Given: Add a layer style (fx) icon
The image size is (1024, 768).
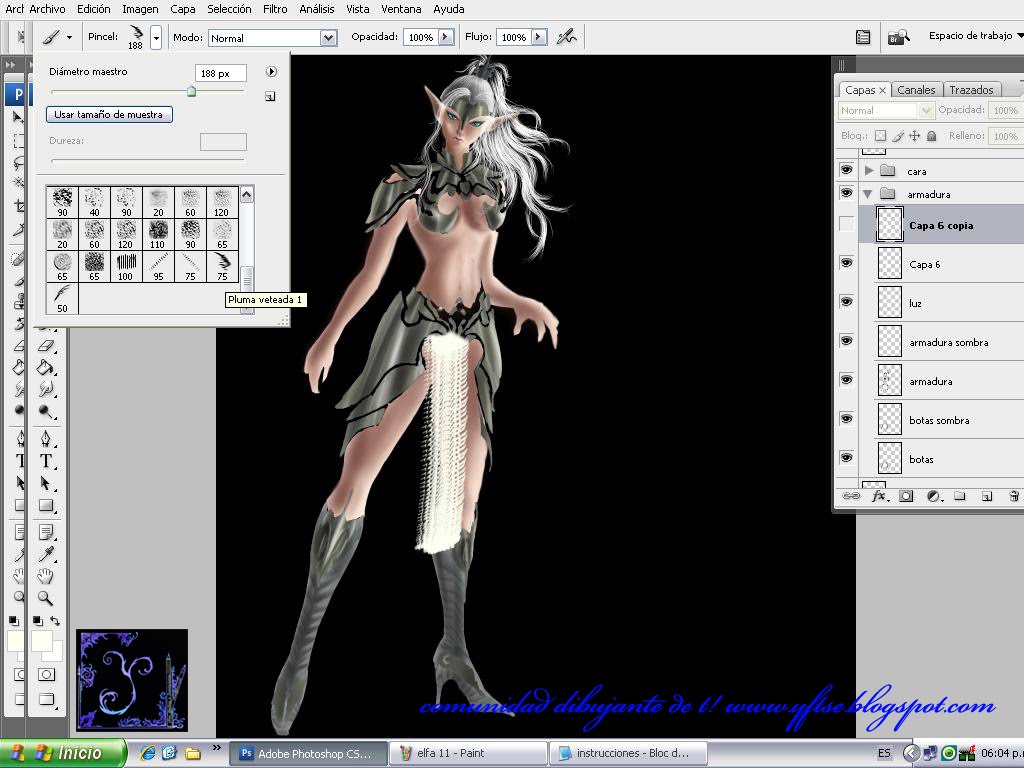Looking at the screenshot, I should point(879,496).
